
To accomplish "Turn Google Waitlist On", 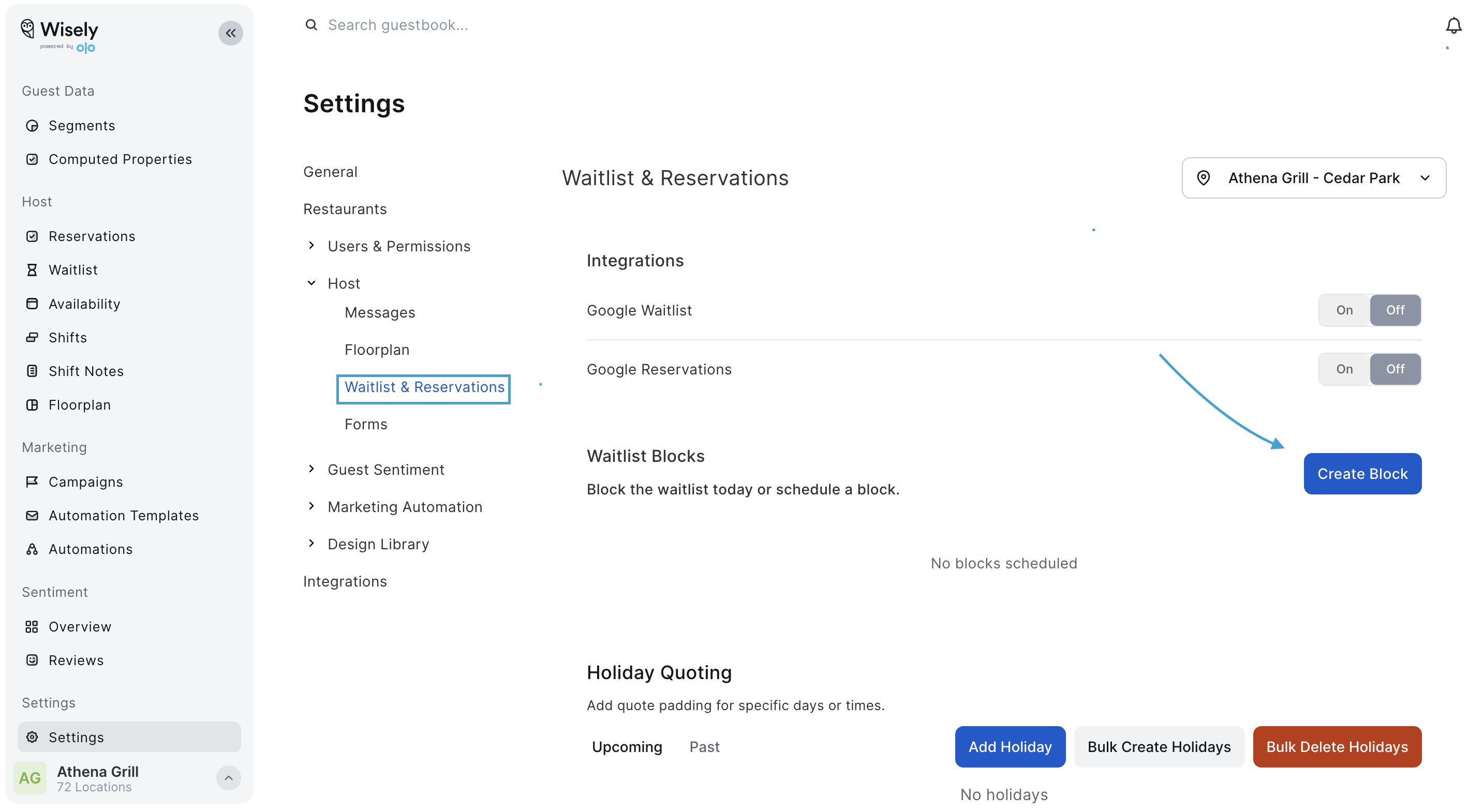I will (1344, 310).
